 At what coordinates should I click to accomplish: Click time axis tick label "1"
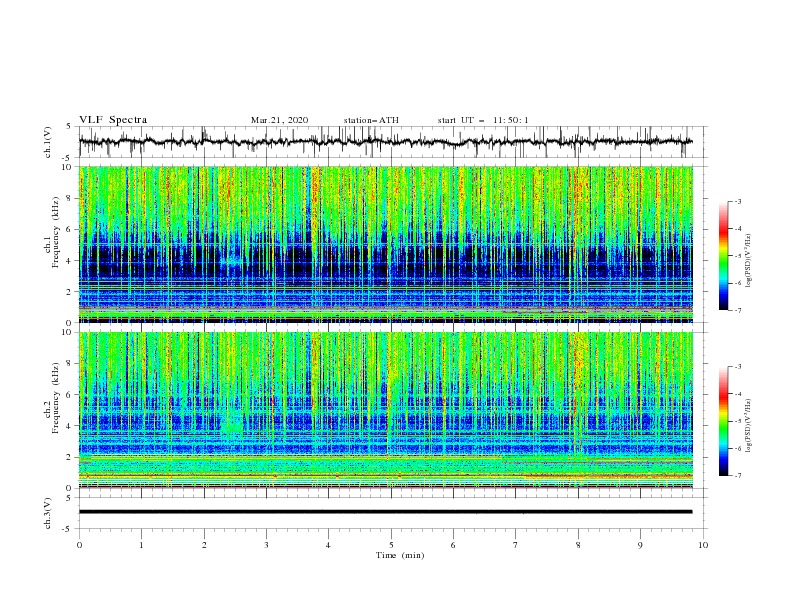142,545
